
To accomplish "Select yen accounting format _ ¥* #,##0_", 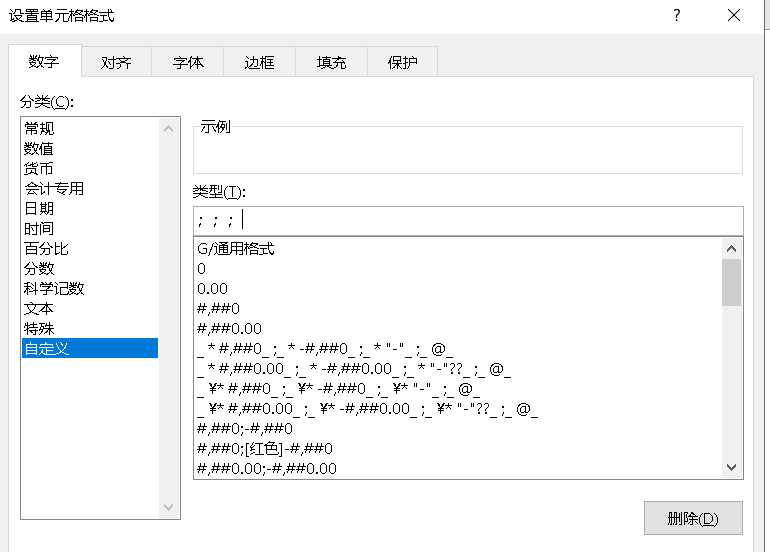I will point(458,389).
